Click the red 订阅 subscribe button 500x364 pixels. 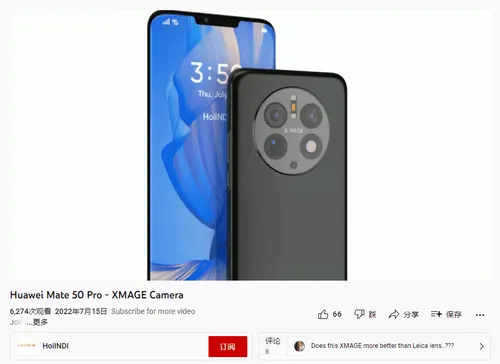(x=228, y=346)
